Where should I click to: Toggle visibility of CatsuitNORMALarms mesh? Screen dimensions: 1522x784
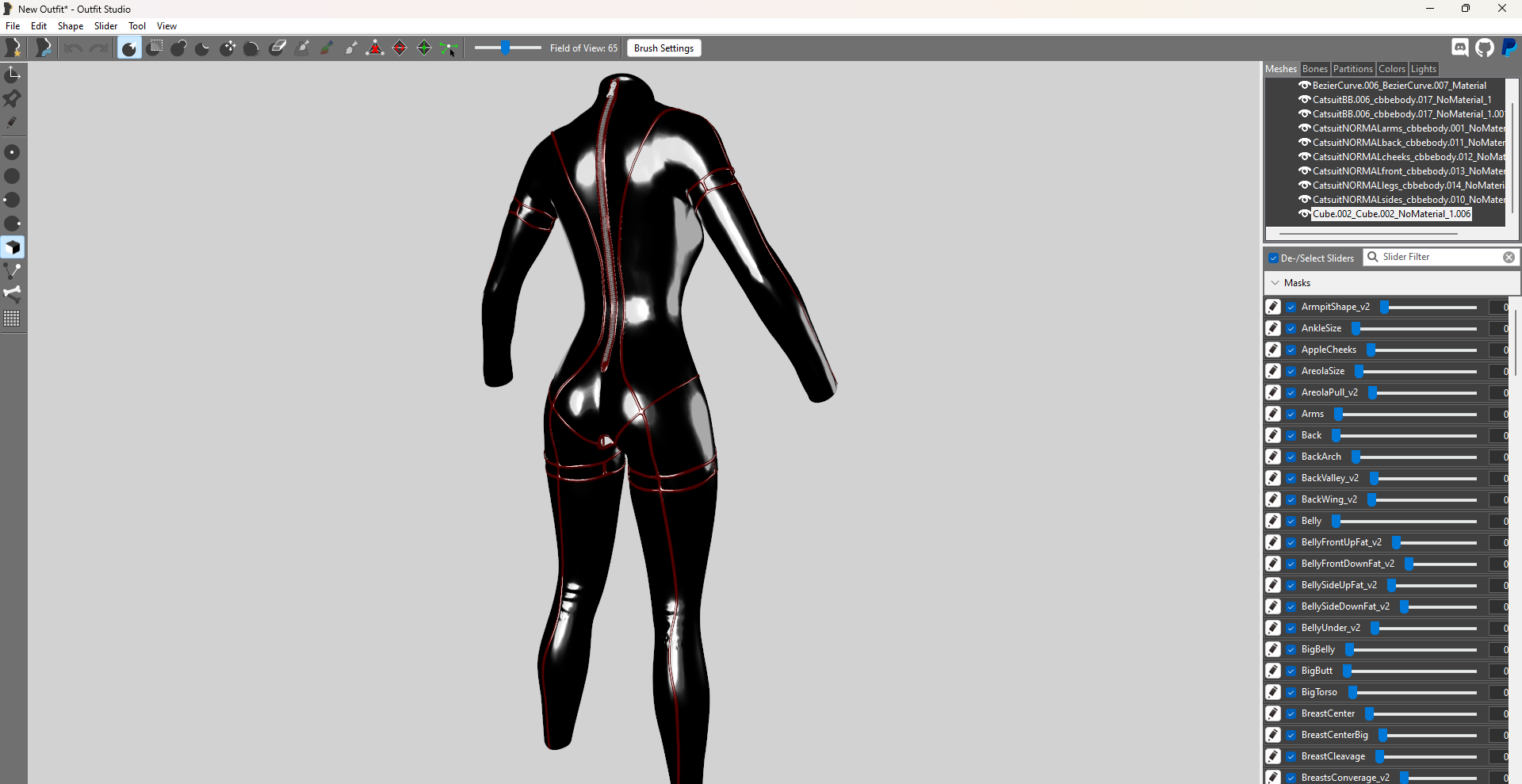click(1304, 128)
